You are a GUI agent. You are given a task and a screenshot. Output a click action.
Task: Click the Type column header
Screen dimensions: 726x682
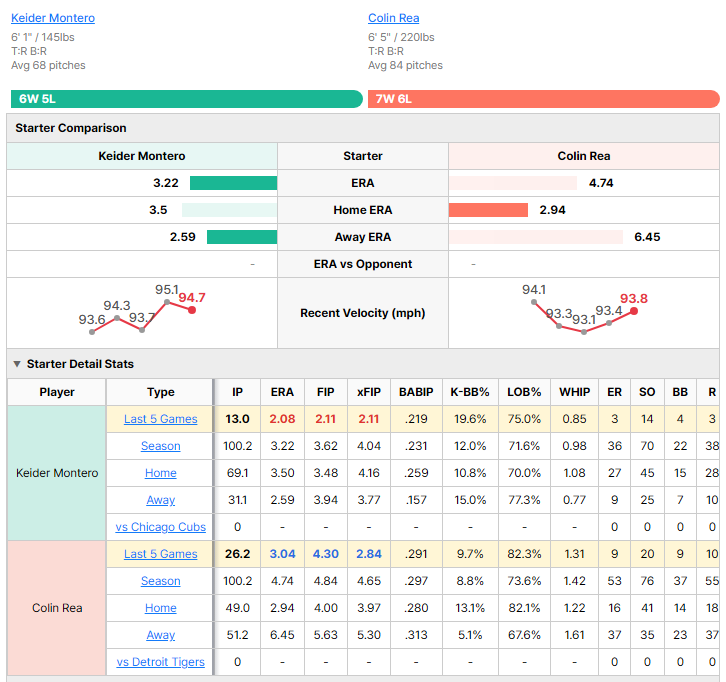point(160,392)
